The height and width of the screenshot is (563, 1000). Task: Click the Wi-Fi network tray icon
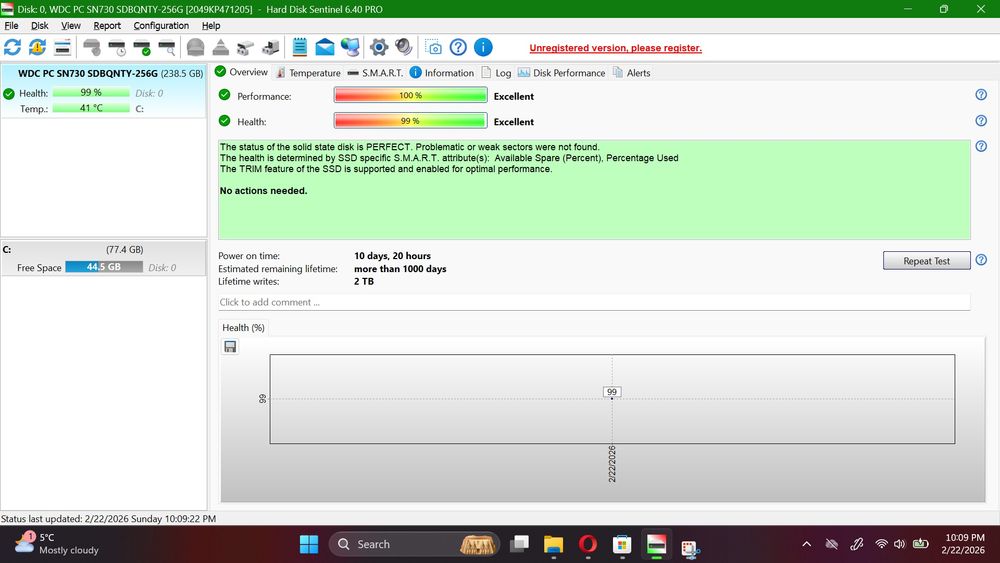point(881,544)
